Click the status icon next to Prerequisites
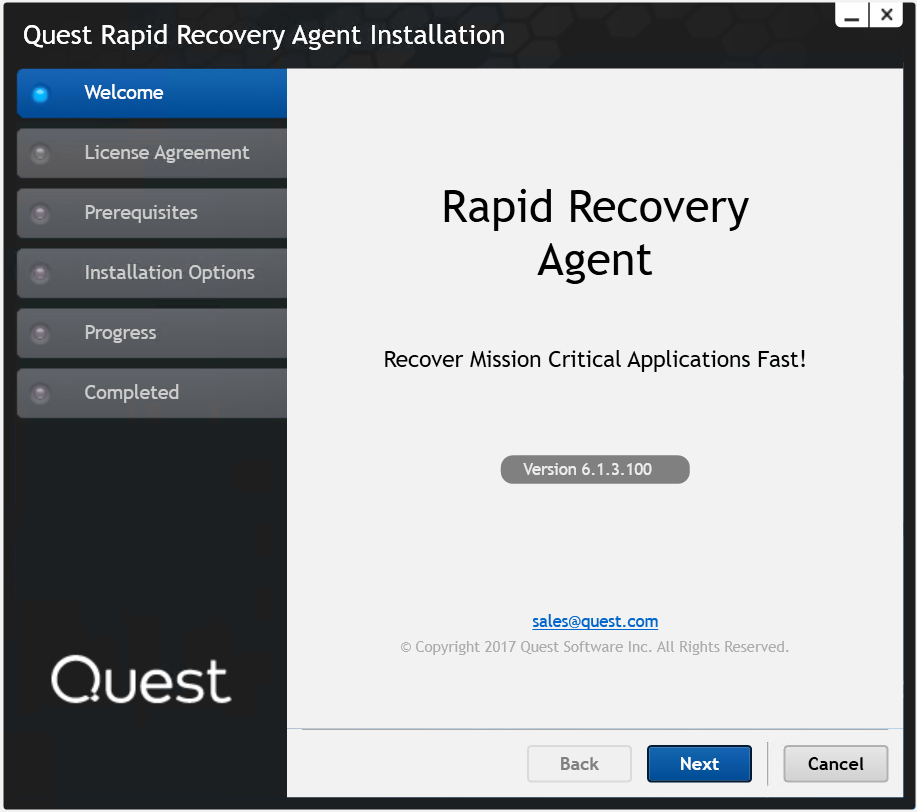 (x=39, y=213)
